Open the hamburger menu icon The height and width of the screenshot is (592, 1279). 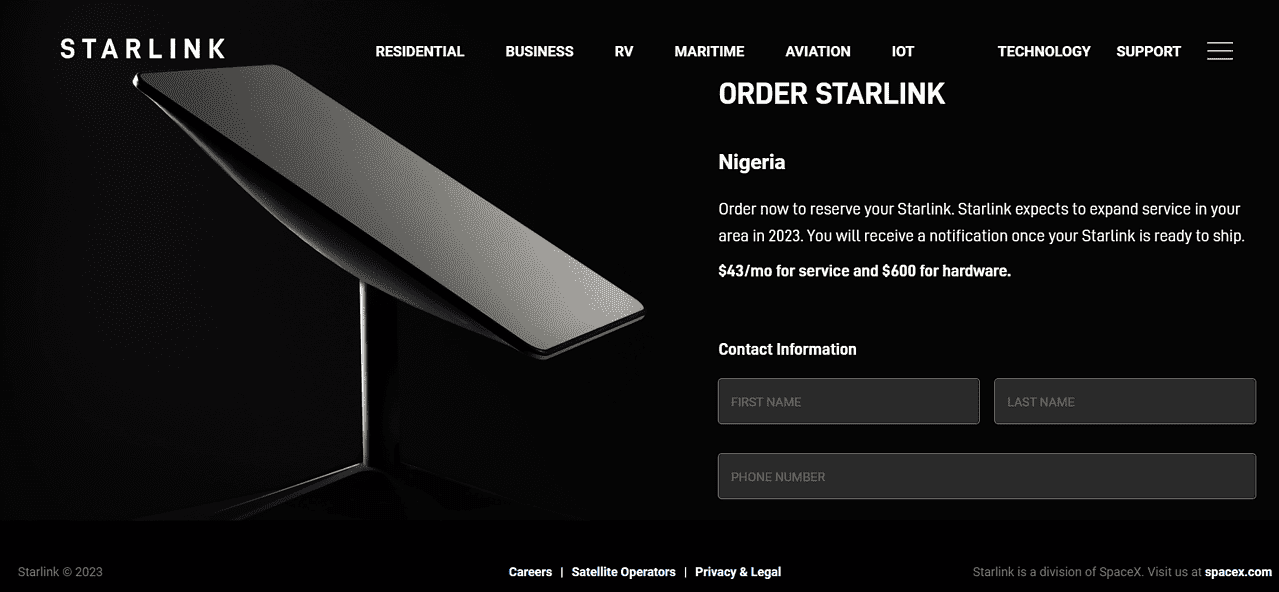(x=1219, y=51)
